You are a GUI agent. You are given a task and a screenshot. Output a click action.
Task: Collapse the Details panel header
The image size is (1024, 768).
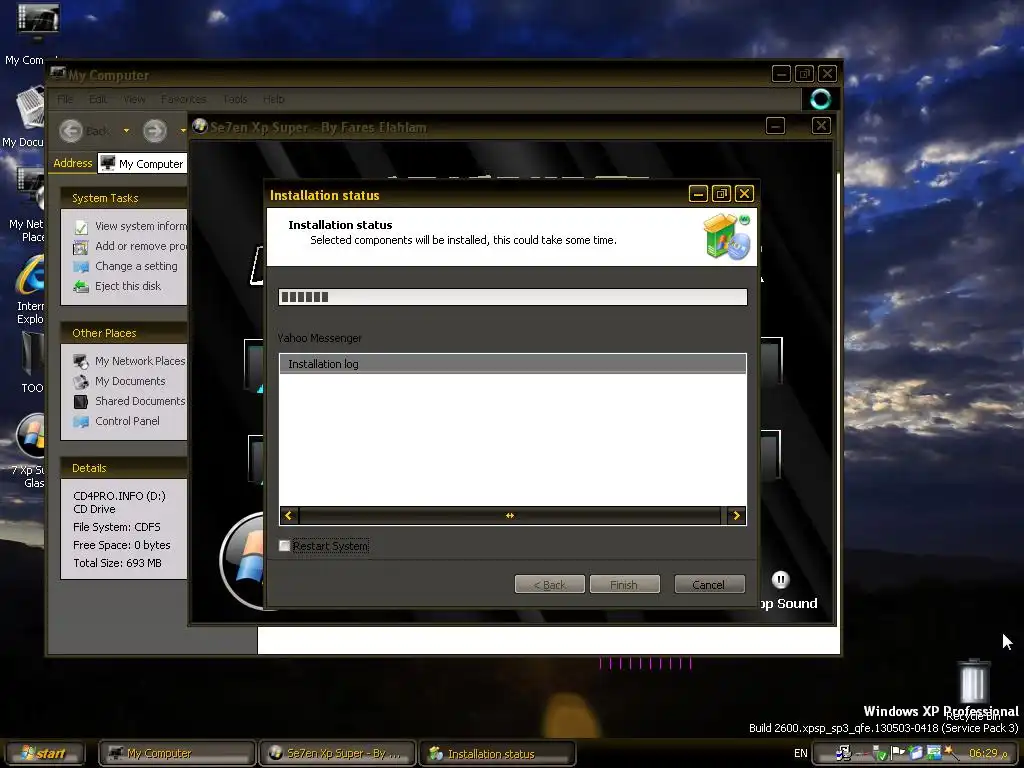123,468
